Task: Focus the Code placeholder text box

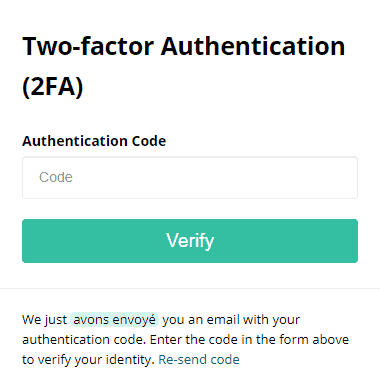Action: [x=190, y=178]
